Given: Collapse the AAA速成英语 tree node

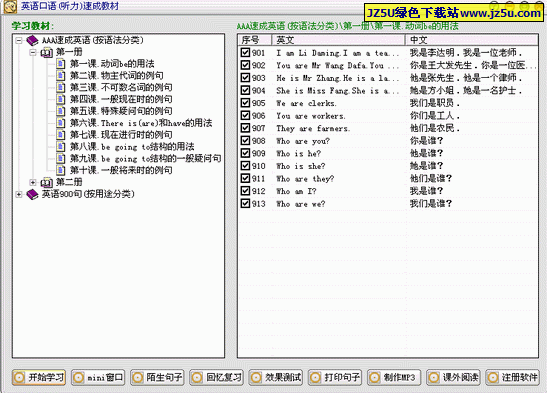Looking at the screenshot, I should 19,40.
